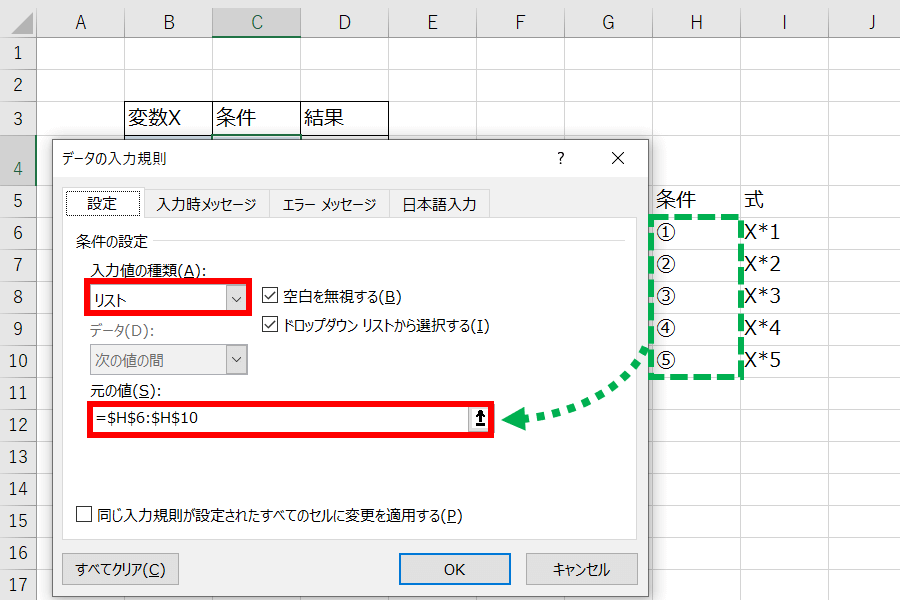This screenshot has height=600, width=900.
Task: Select cell H6 containing ①
Action: (694, 232)
